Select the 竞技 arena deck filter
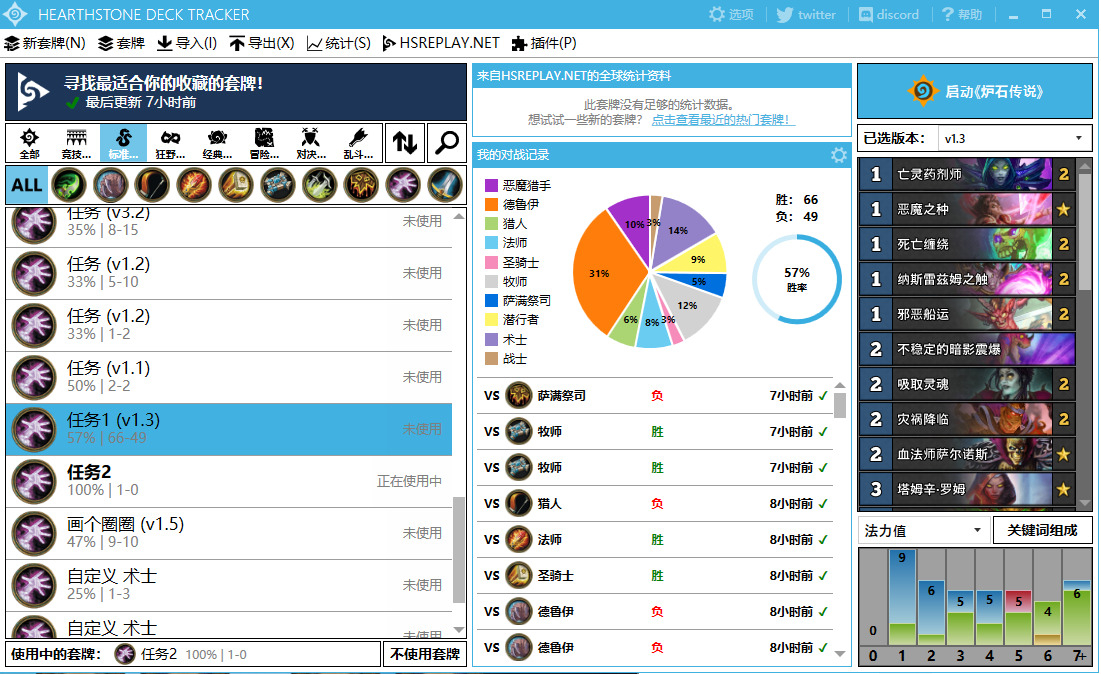 [76, 143]
